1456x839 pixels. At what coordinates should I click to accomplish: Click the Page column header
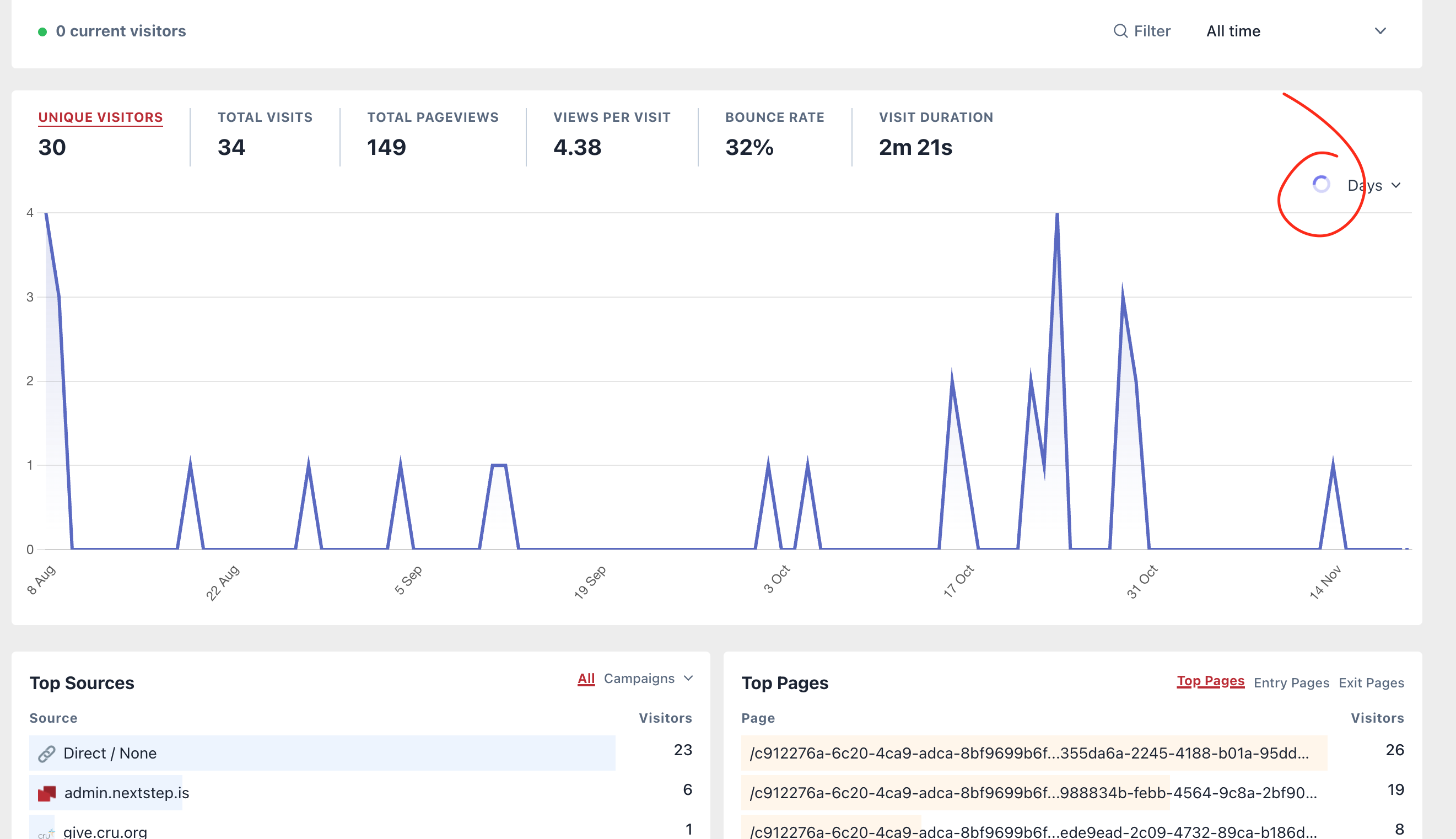pos(758,718)
